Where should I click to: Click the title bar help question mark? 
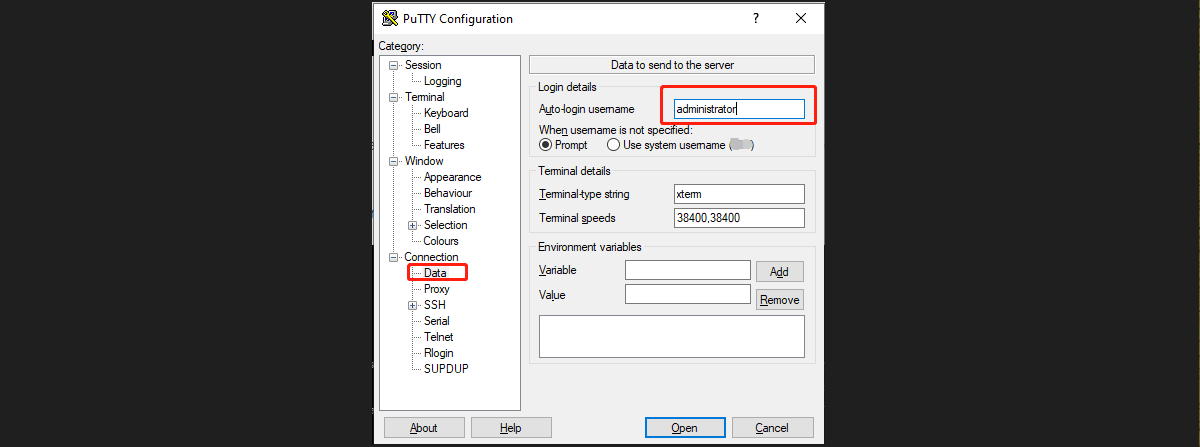click(756, 18)
